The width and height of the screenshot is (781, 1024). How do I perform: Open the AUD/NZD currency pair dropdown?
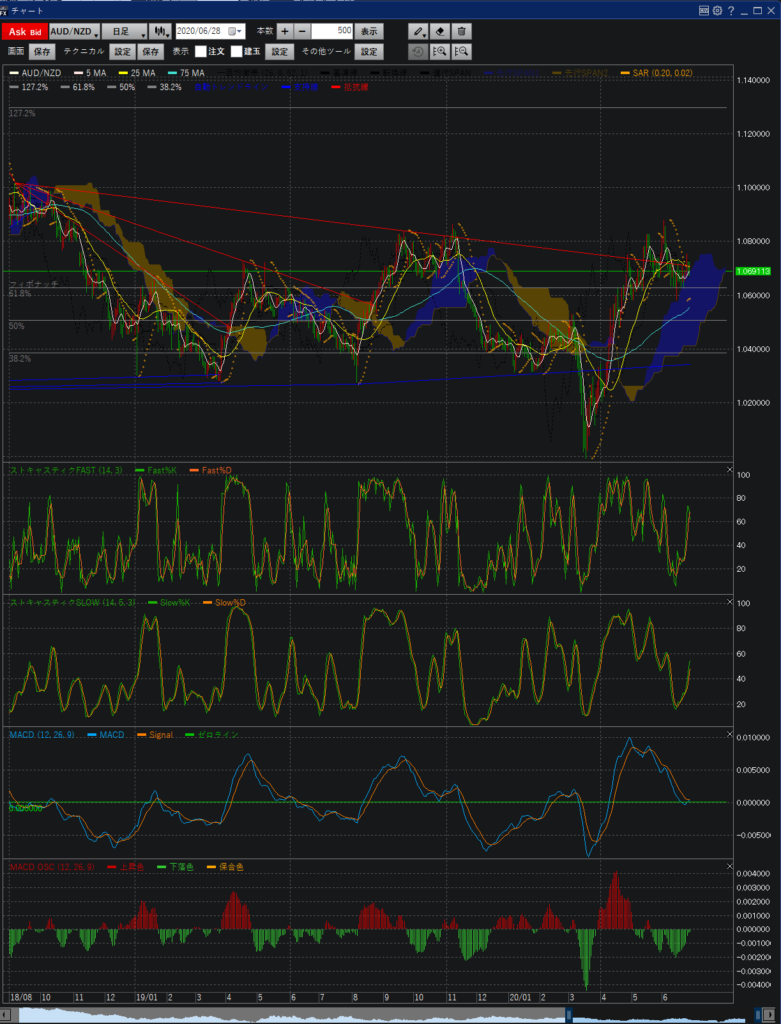74,31
